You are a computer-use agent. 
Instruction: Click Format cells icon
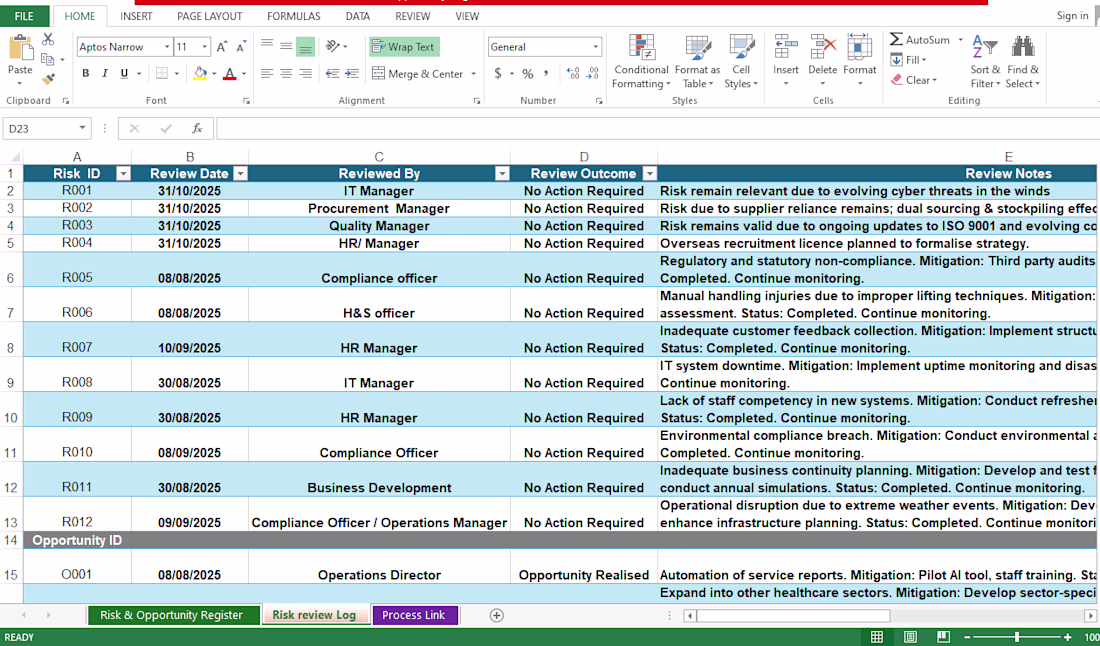[859, 48]
